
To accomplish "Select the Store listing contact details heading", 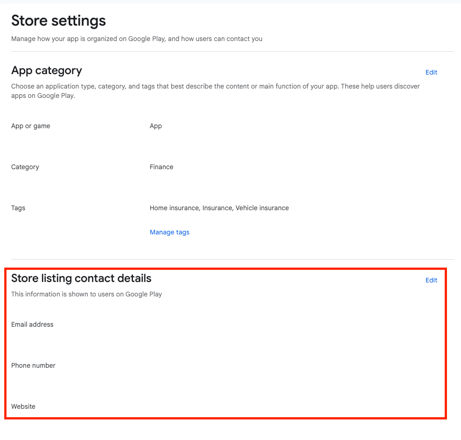I will [x=81, y=278].
